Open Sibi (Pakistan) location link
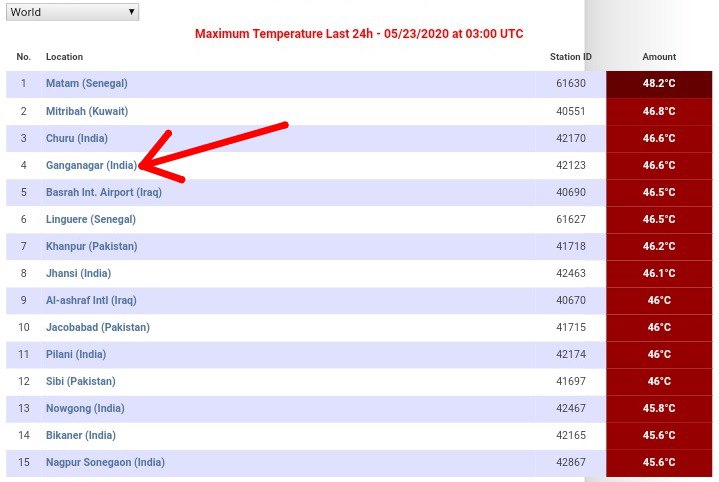The height and width of the screenshot is (482, 719). pos(81,382)
